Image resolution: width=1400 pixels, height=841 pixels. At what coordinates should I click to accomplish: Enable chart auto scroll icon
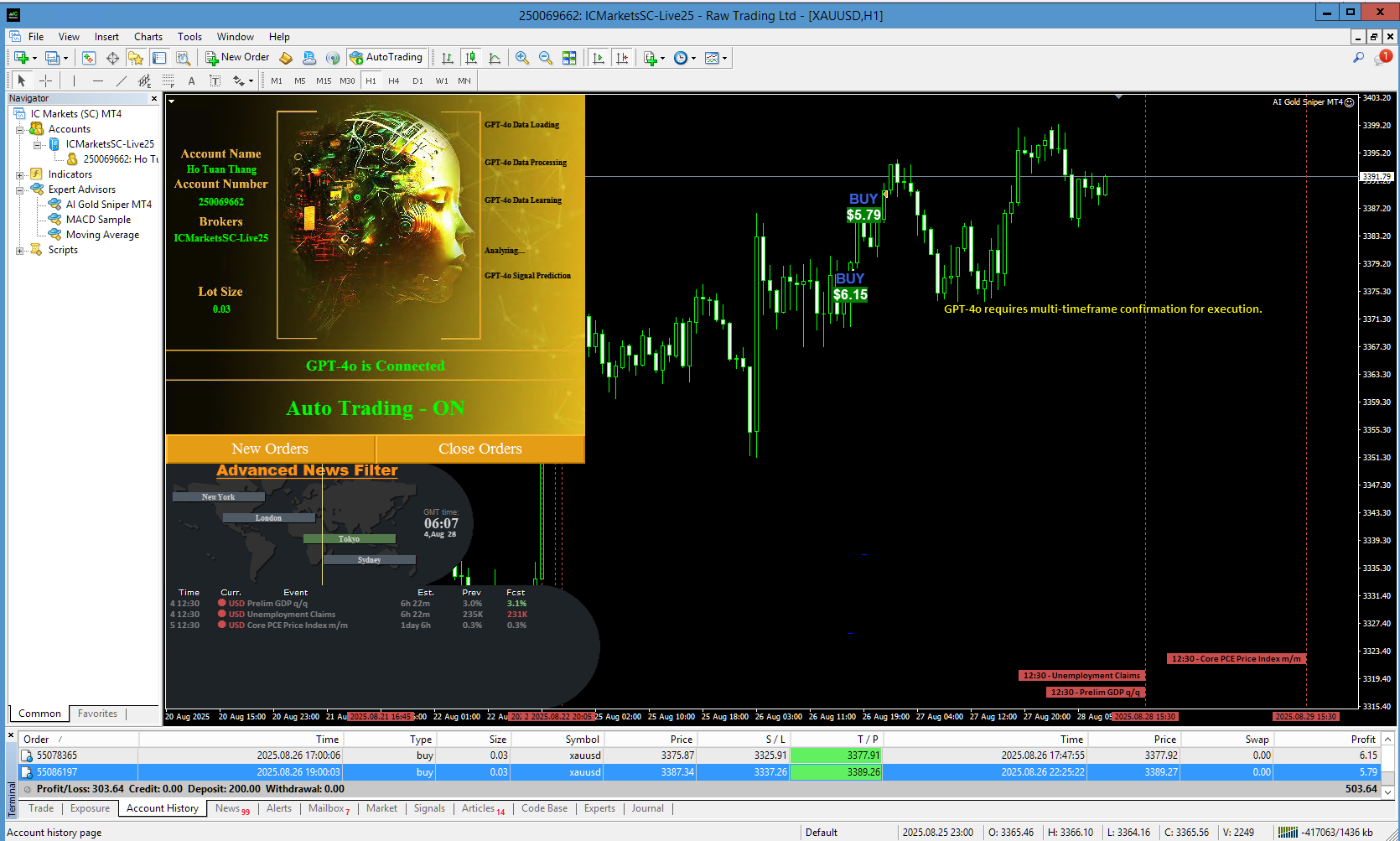pos(598,58)
